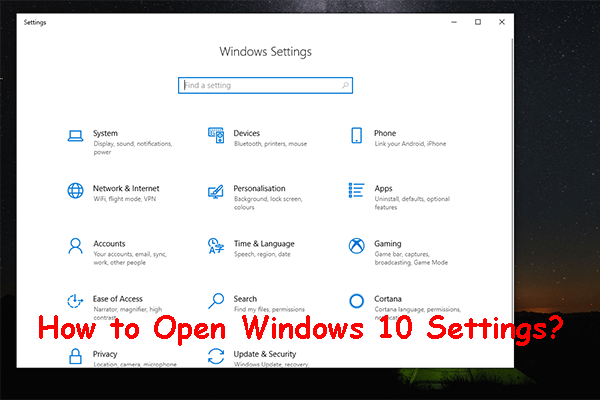
Task: Open the Cortana circle icon
Action: tap(355, 300)
